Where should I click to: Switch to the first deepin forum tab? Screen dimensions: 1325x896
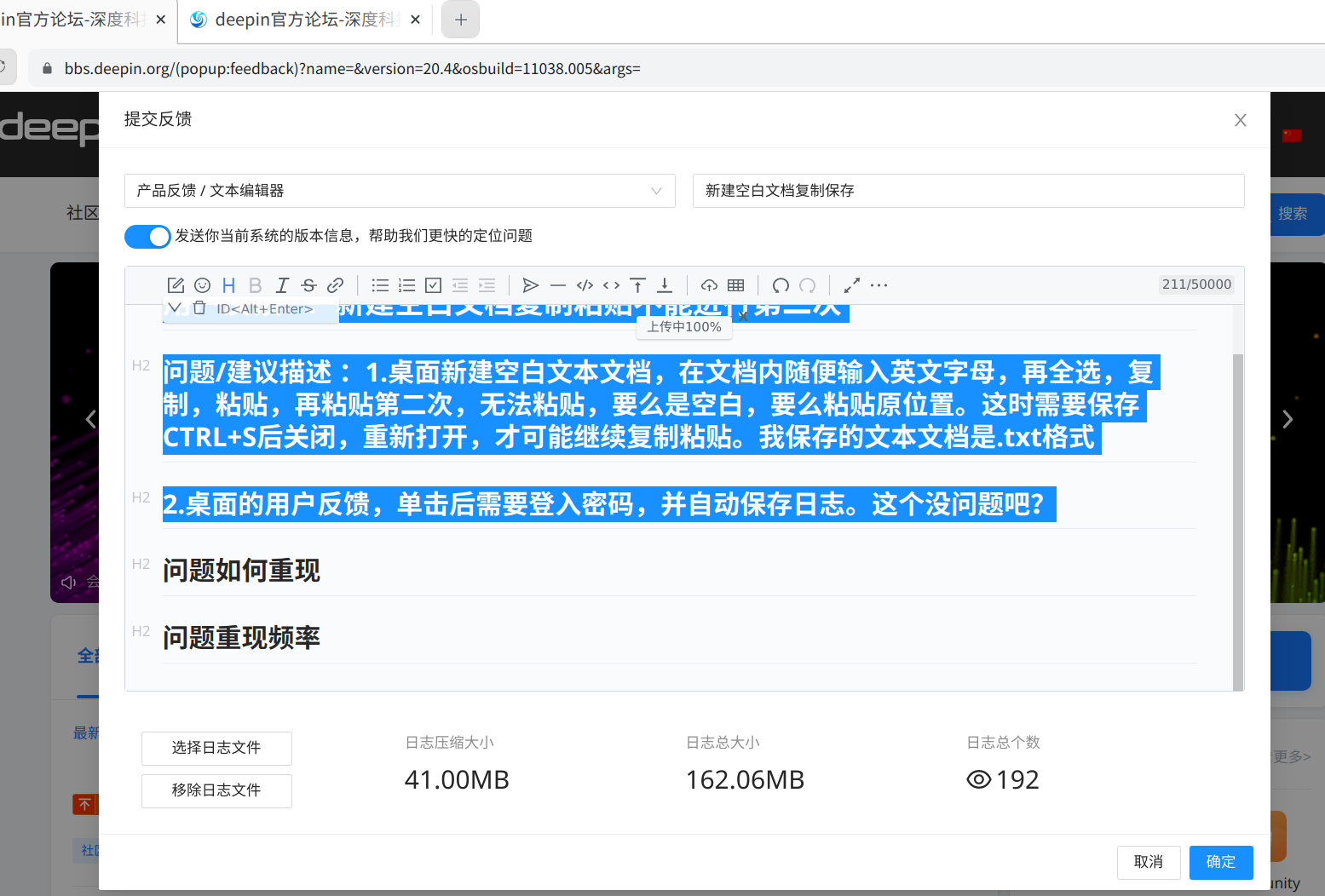(x=72, y=20)
